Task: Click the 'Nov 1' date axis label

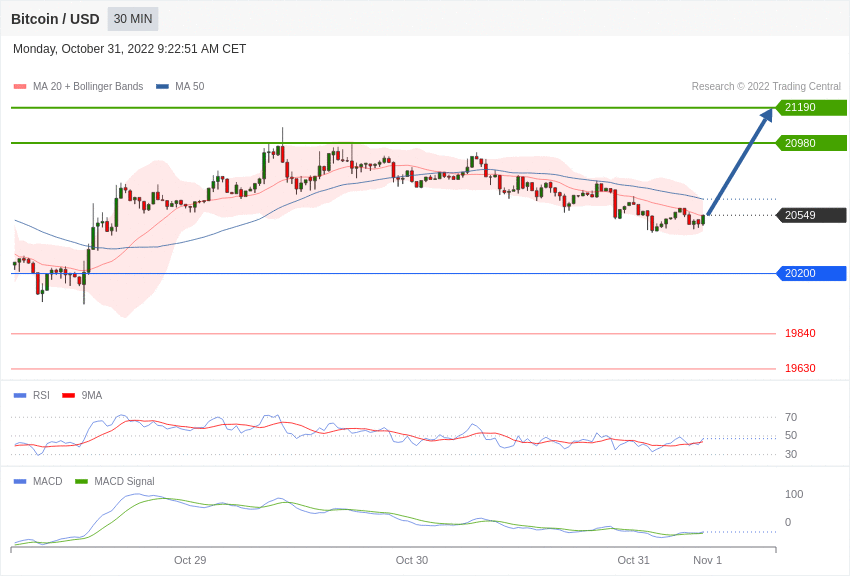Action: click(x=707, y=560)
